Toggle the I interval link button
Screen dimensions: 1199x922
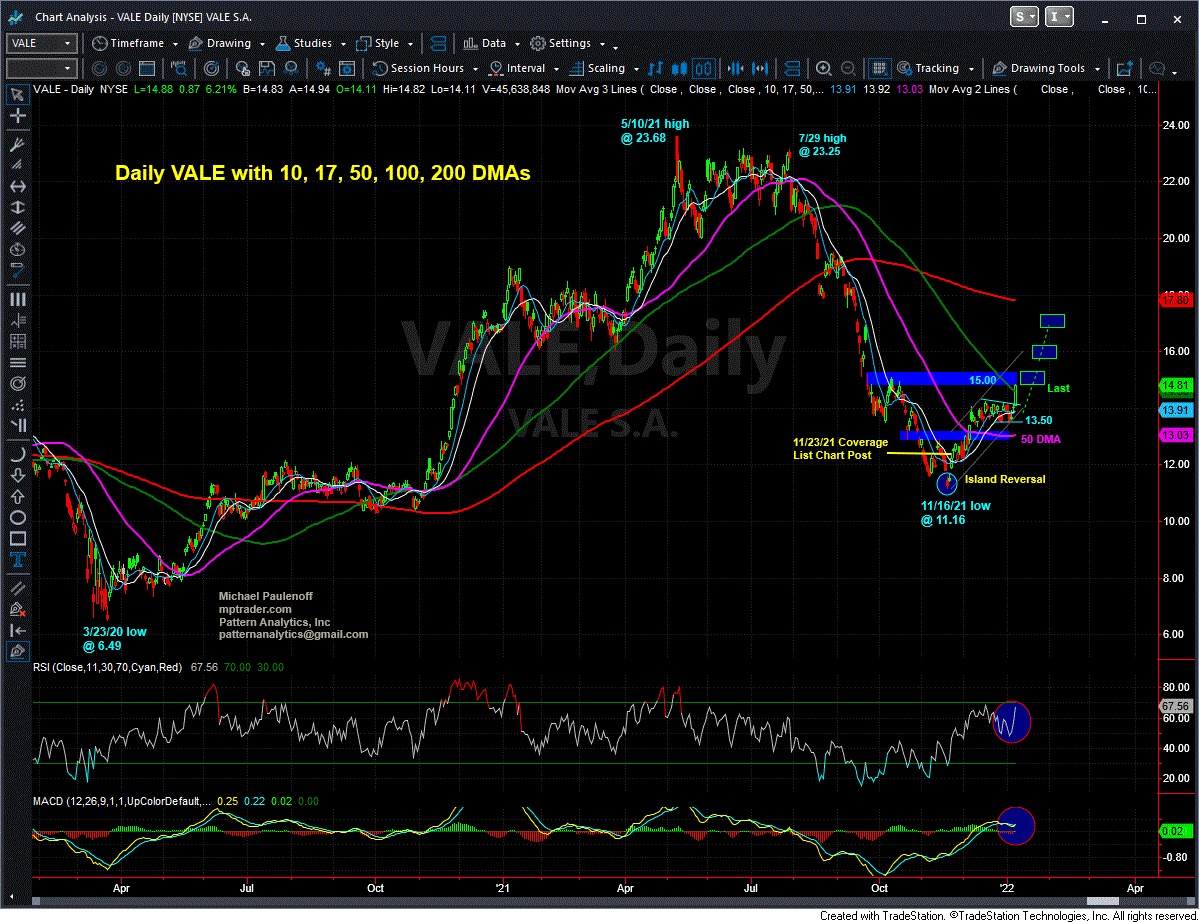[1059, 17]
